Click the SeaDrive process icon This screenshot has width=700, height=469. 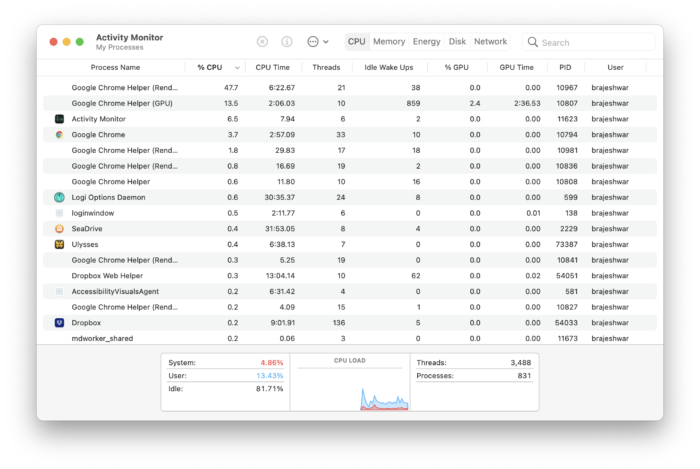coord(59,229)
